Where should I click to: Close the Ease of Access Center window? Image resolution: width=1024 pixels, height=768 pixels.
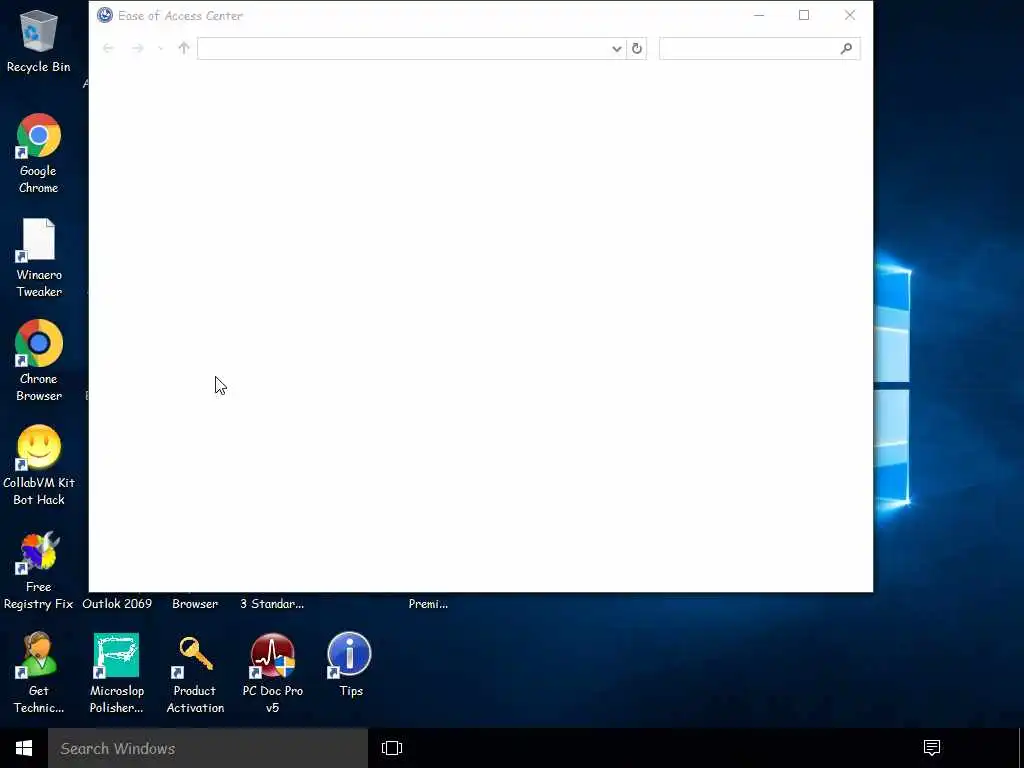[x=850, y=15]
